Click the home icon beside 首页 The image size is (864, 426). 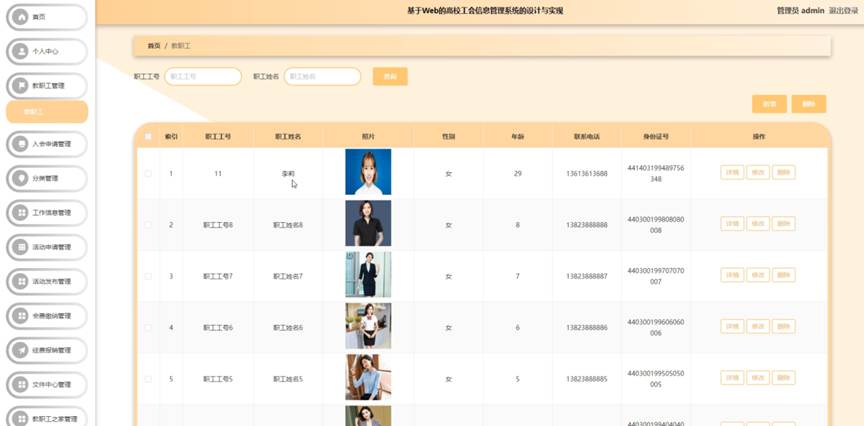(20, 17)
